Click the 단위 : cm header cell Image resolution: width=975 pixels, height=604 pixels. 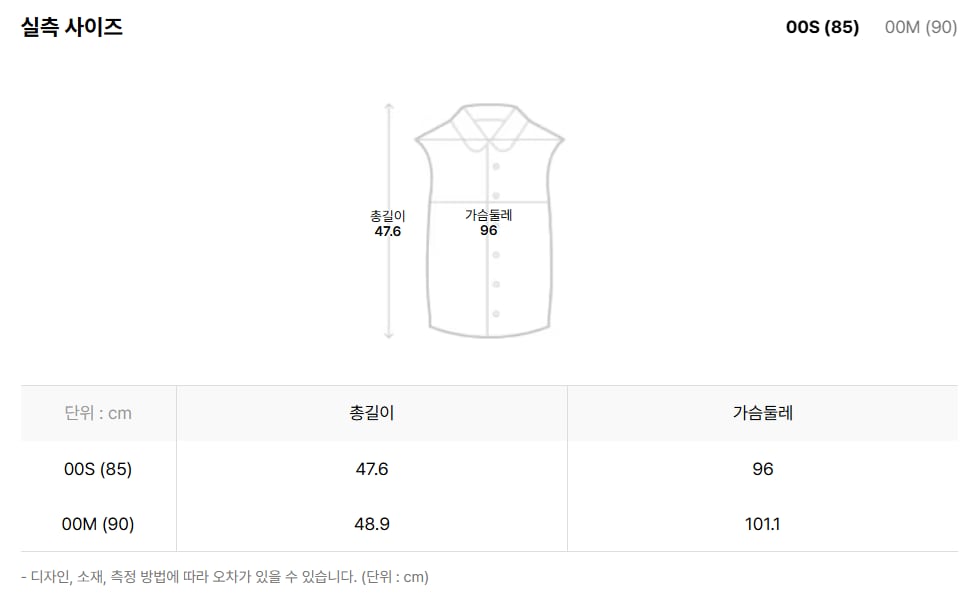[x=98, y=413]
